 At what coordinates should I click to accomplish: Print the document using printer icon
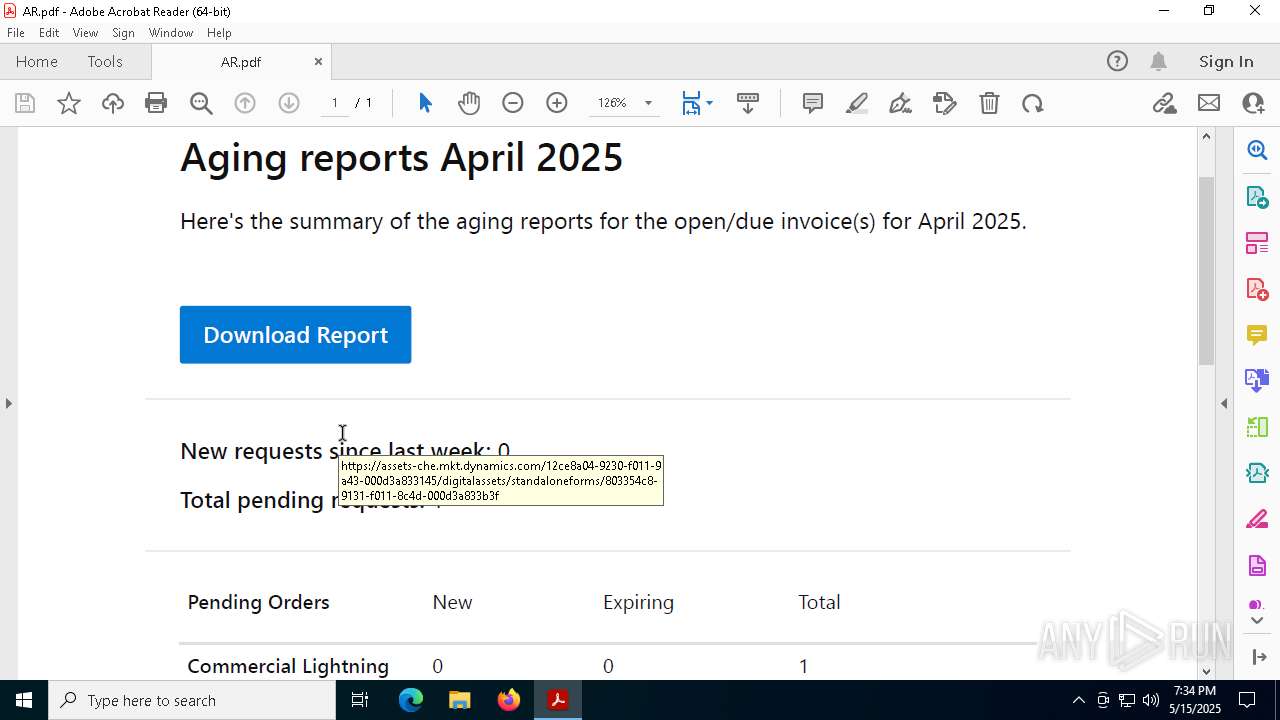(156, 103)
